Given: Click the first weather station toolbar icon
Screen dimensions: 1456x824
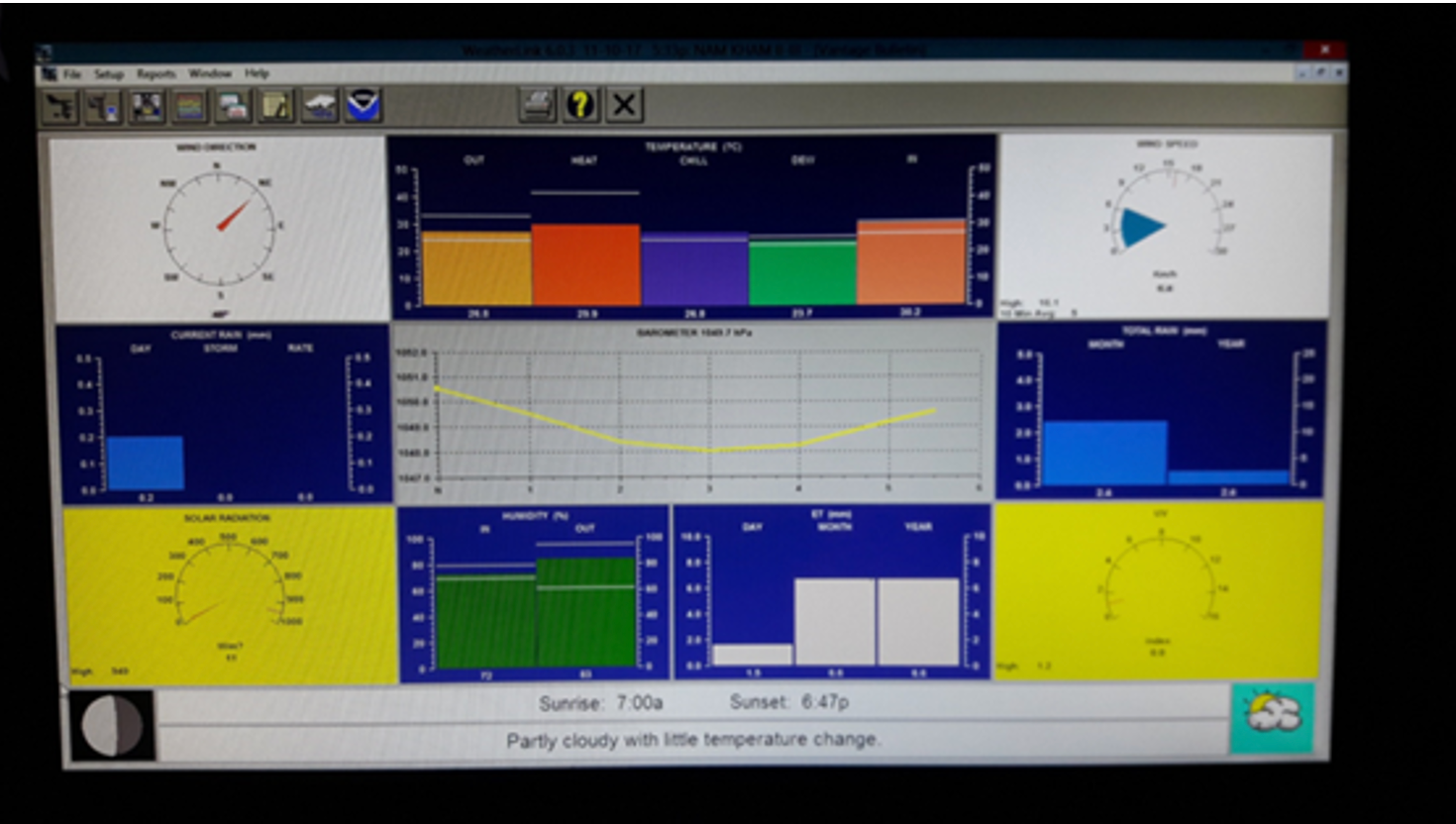Looking at the screenshot, I should pyautogui.click(x=59, y=106).
